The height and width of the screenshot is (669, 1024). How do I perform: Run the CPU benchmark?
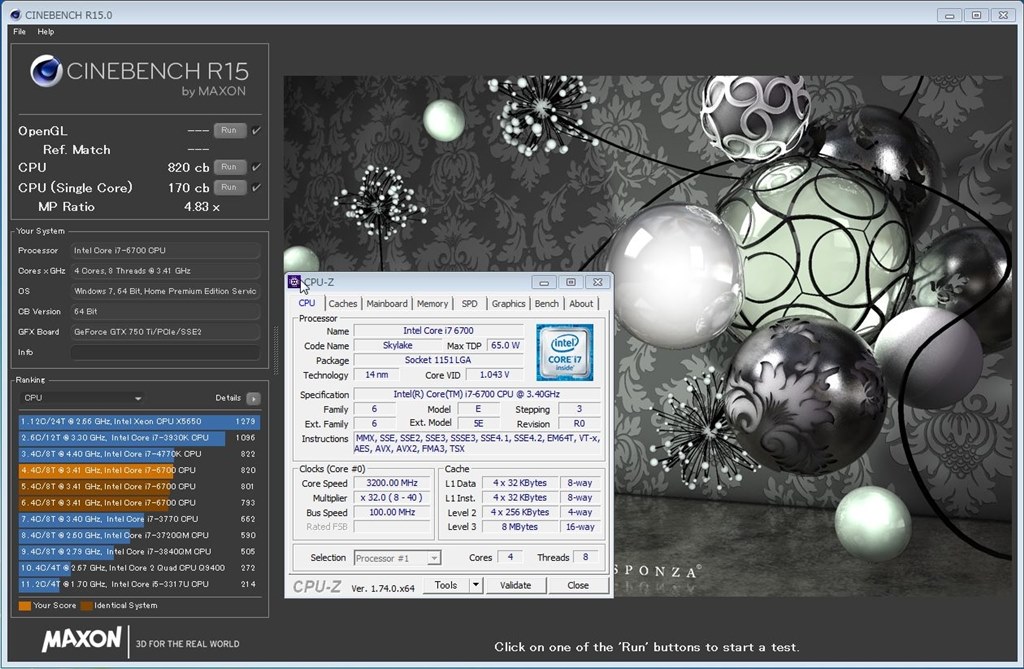(229, 167)
